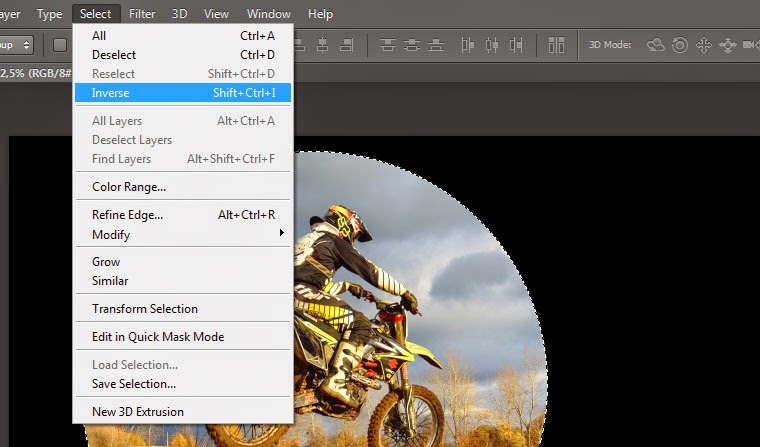The height and width of the screenshot is (447, 760).
Task: Close the open Select menu via its title
Action: [95, 14]
